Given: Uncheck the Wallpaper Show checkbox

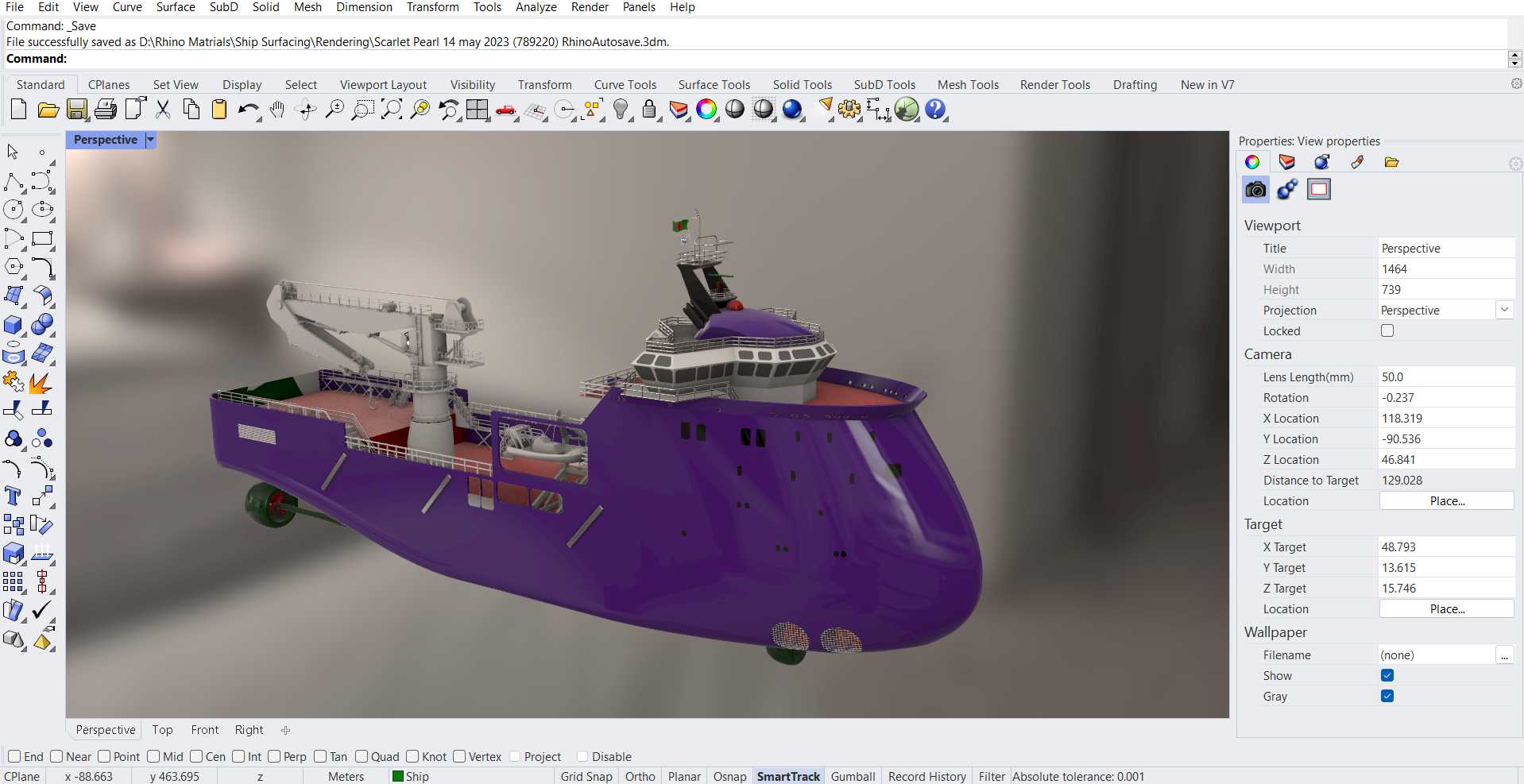Looking at the screenshot, I should [1387, 675].
